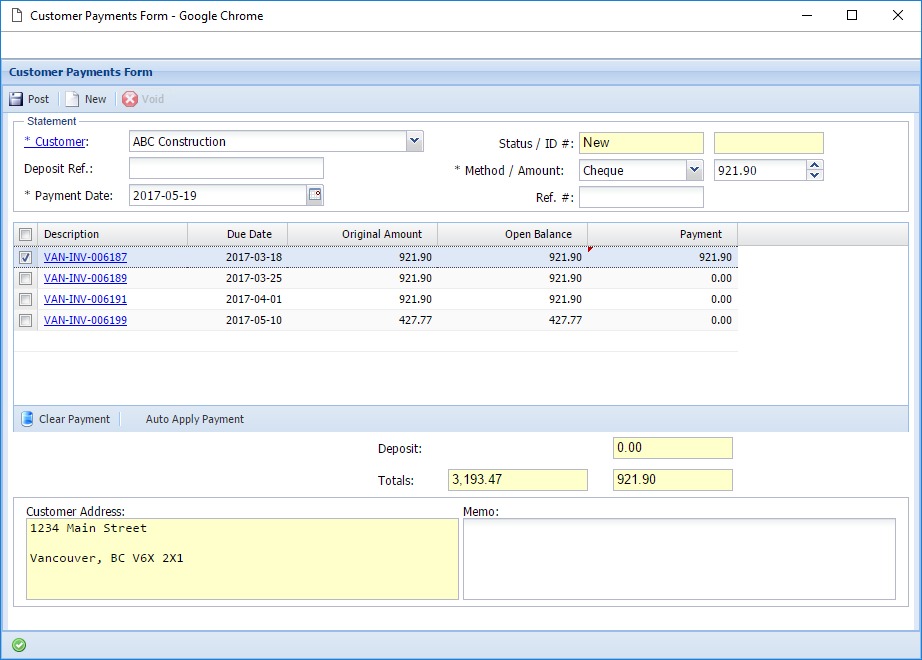Uncheck the VAN-INV-006187 row checkbox
The image size is (922, 660).
click(26, 257)
